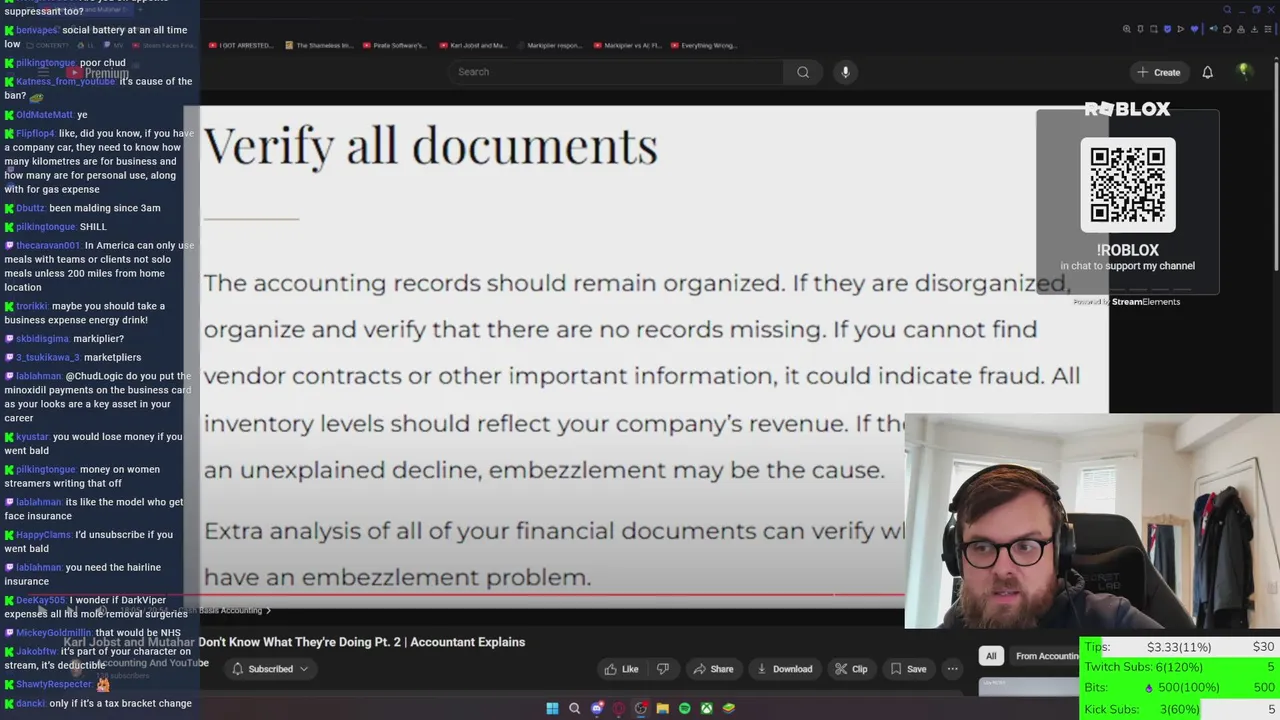The width and height of the screenshot is (1280, 720).
Task: Create a clip with the Clip button
Action: (x=851, y=669)
